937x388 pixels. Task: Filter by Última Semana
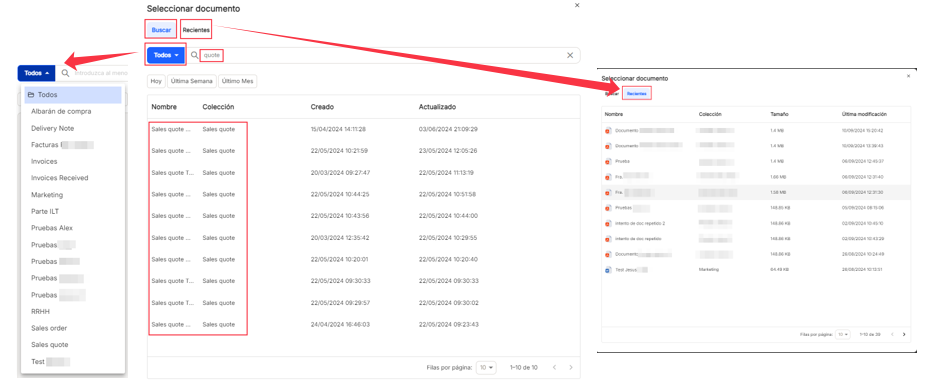(x=191, y=81)
